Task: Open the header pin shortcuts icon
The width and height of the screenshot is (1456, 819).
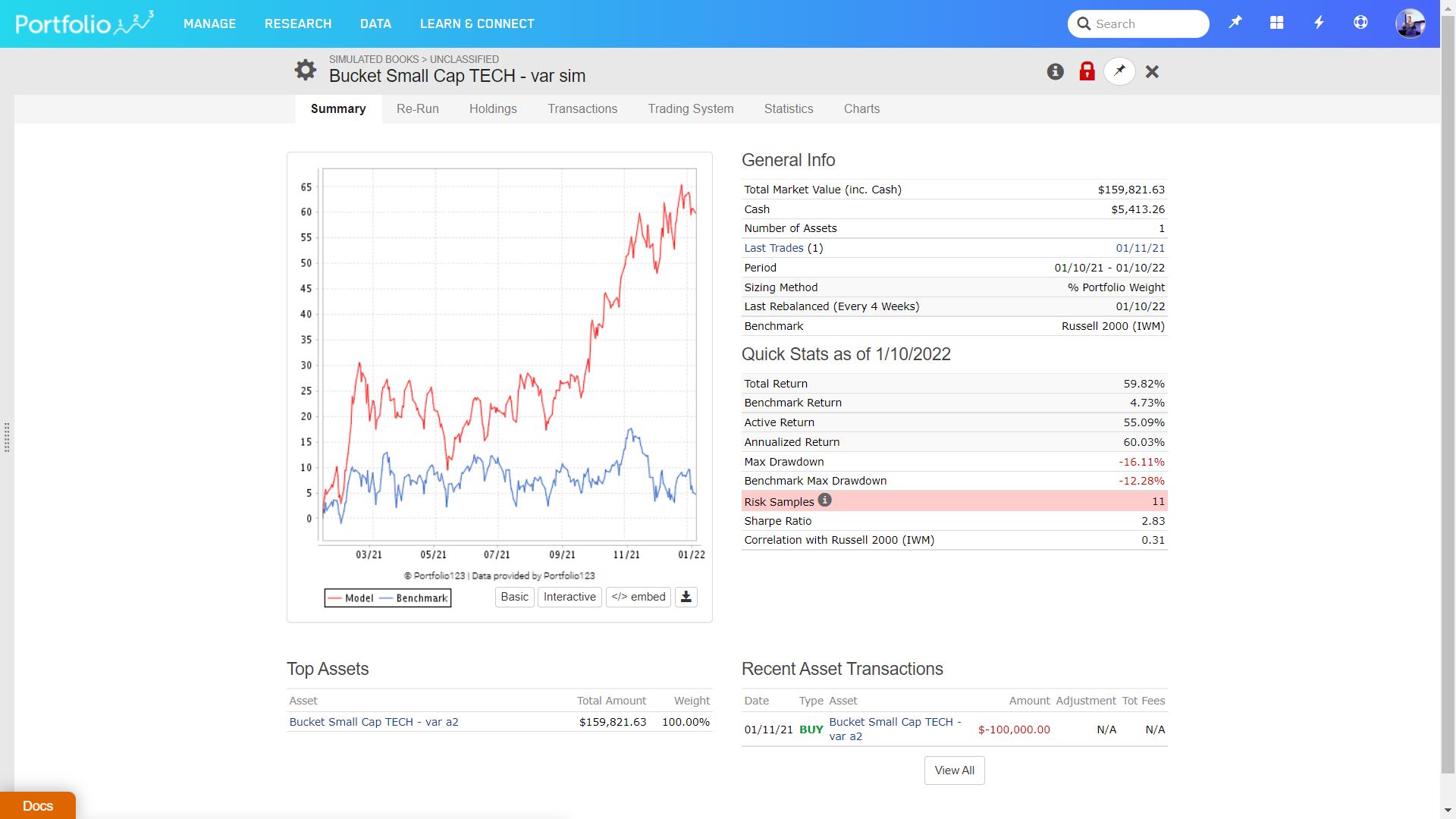Action: [x=1235, y=23]
